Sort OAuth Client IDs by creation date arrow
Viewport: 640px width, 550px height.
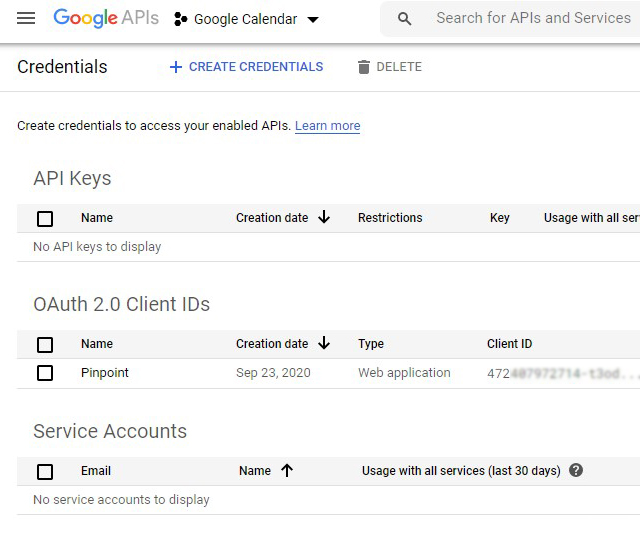tap(324, 343)
